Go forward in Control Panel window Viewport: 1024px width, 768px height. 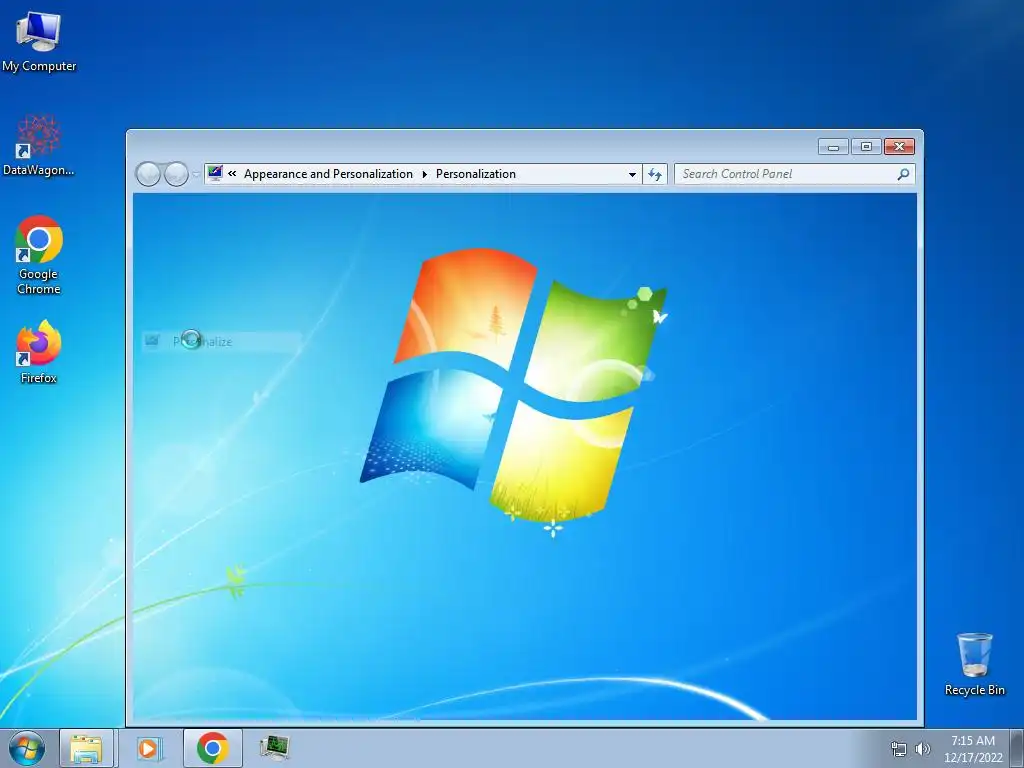pos(176,174)
